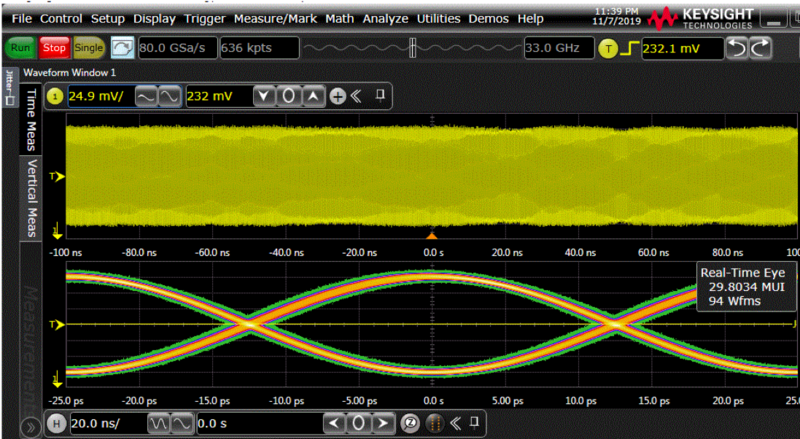Click the auto scale icon beside Single
800x439 pixels.
[122, 48]
